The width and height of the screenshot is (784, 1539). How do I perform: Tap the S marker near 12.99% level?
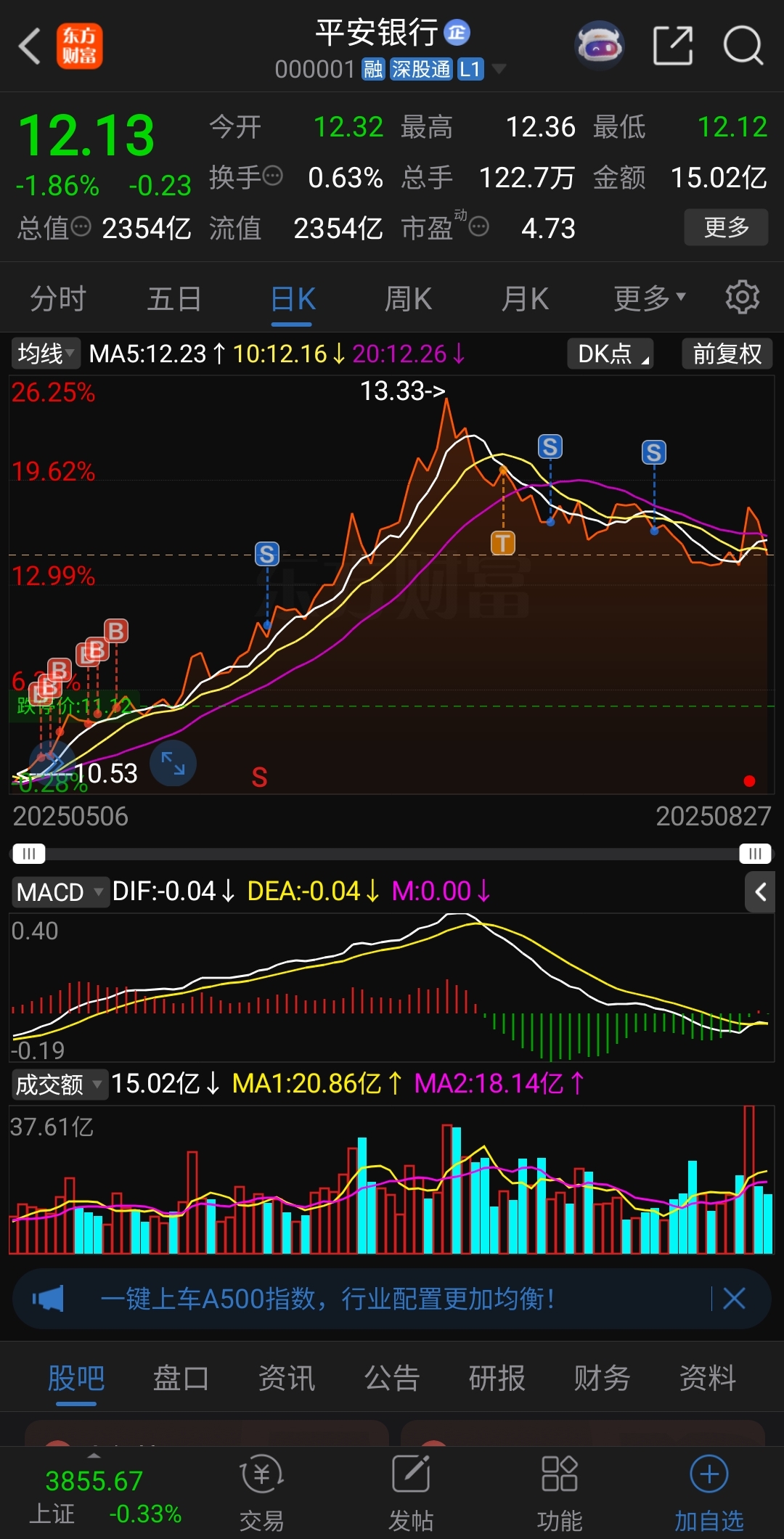pyautogui.click(x=267, y=555)
